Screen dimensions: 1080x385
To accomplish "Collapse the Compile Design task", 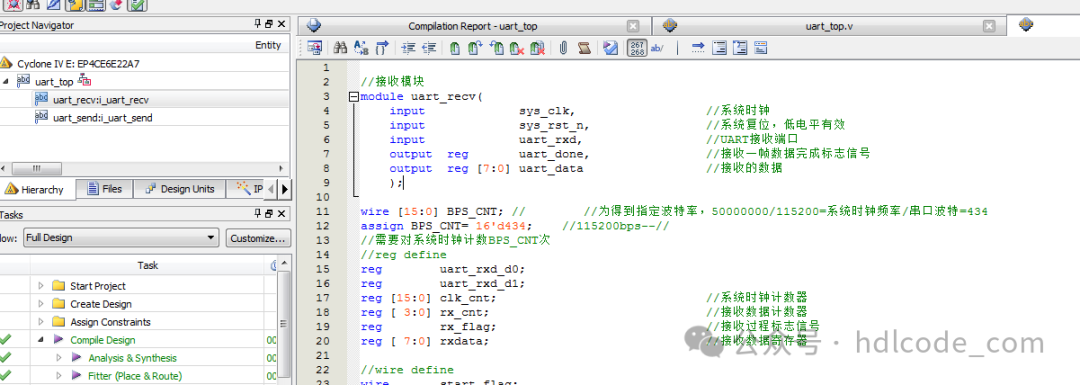I will [x=41, y=340].
